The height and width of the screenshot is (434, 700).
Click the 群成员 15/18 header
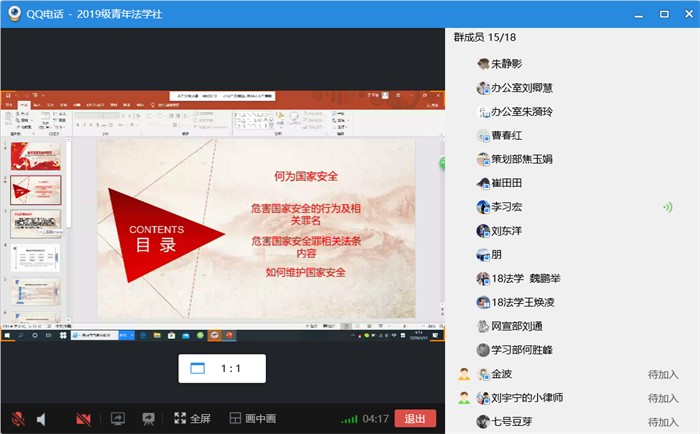(485, 37)
